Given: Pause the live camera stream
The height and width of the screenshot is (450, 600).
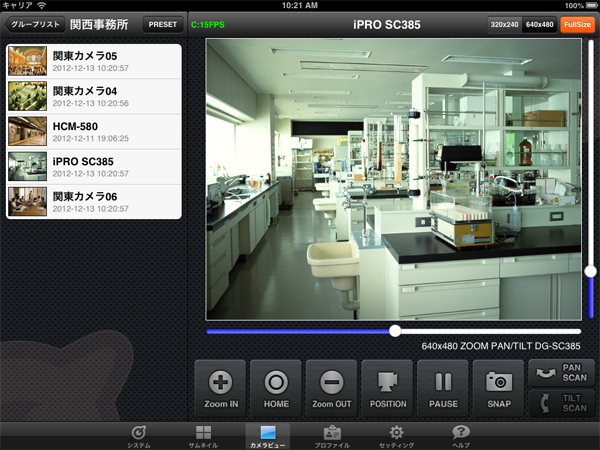Looking at the screenshot, I should tap(442, 387).
